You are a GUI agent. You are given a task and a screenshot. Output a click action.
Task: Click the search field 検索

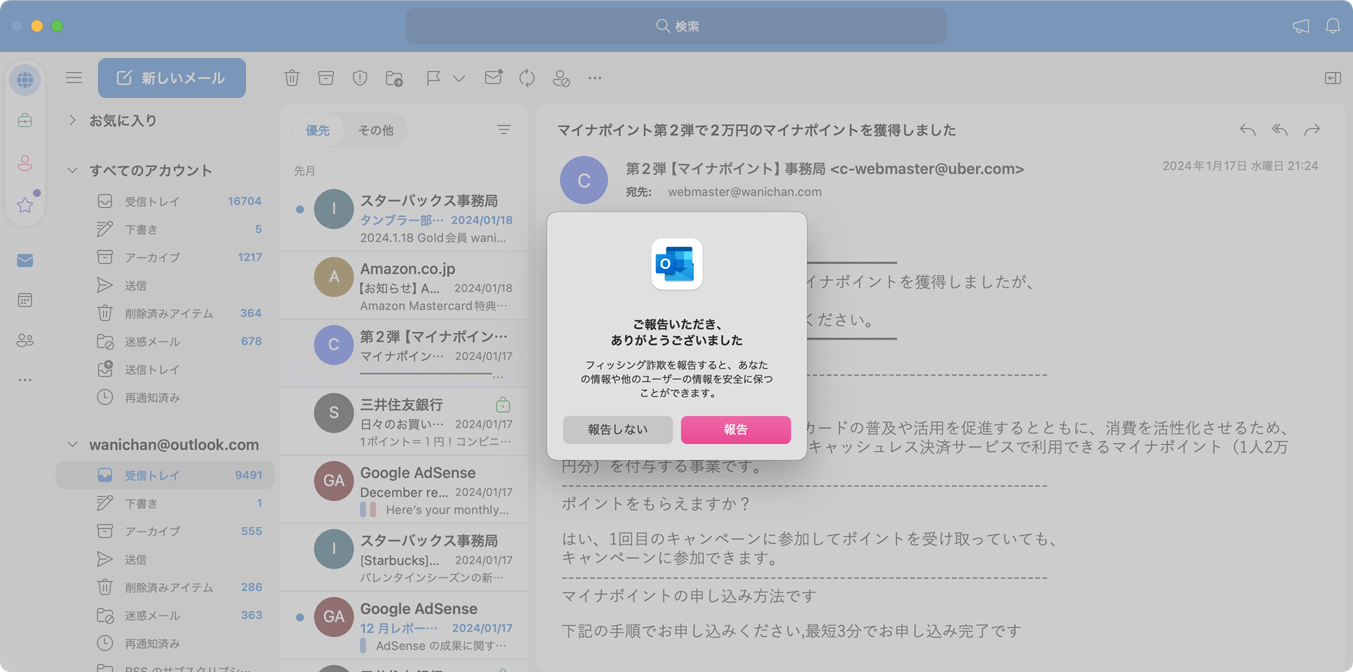(x=676, y=26)
